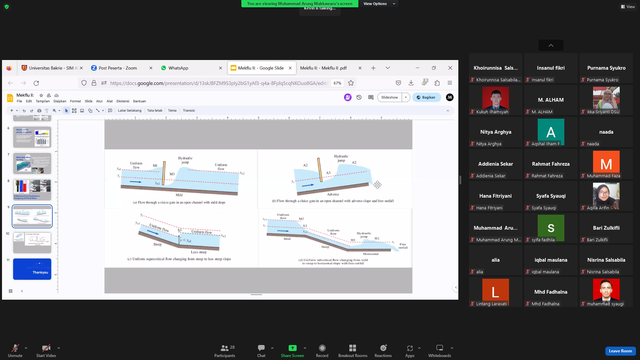Select the cursor tool in Slides toolbar
The image size is (640, 360).
tap(66, 111)
